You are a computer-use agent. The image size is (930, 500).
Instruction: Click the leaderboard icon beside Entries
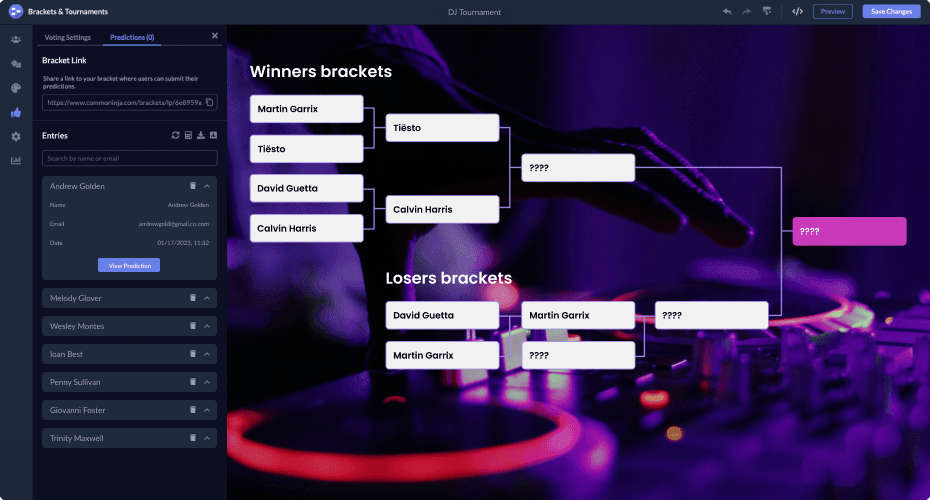point(214,135)
